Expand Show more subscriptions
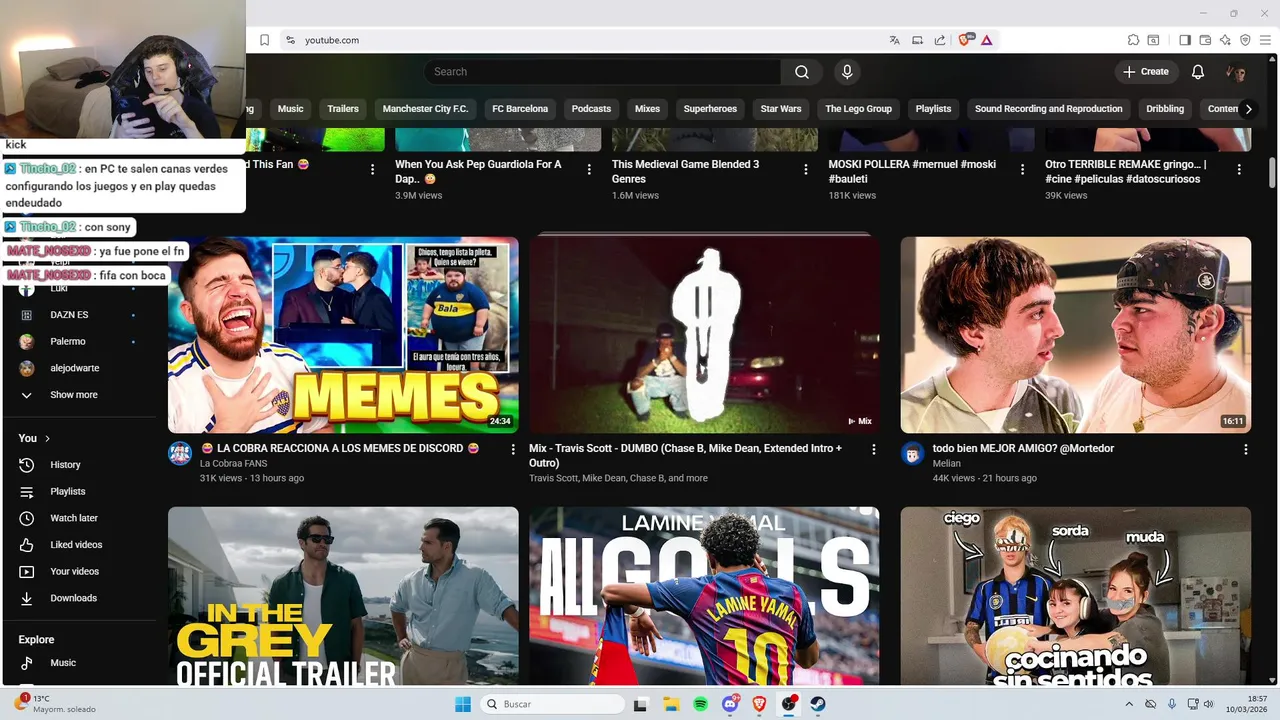The width and height of the screenshot is (1280, 720). [x=78, y=395]
